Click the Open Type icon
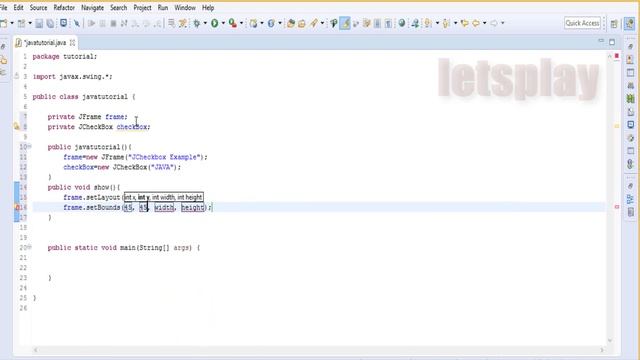 point(291,23)
